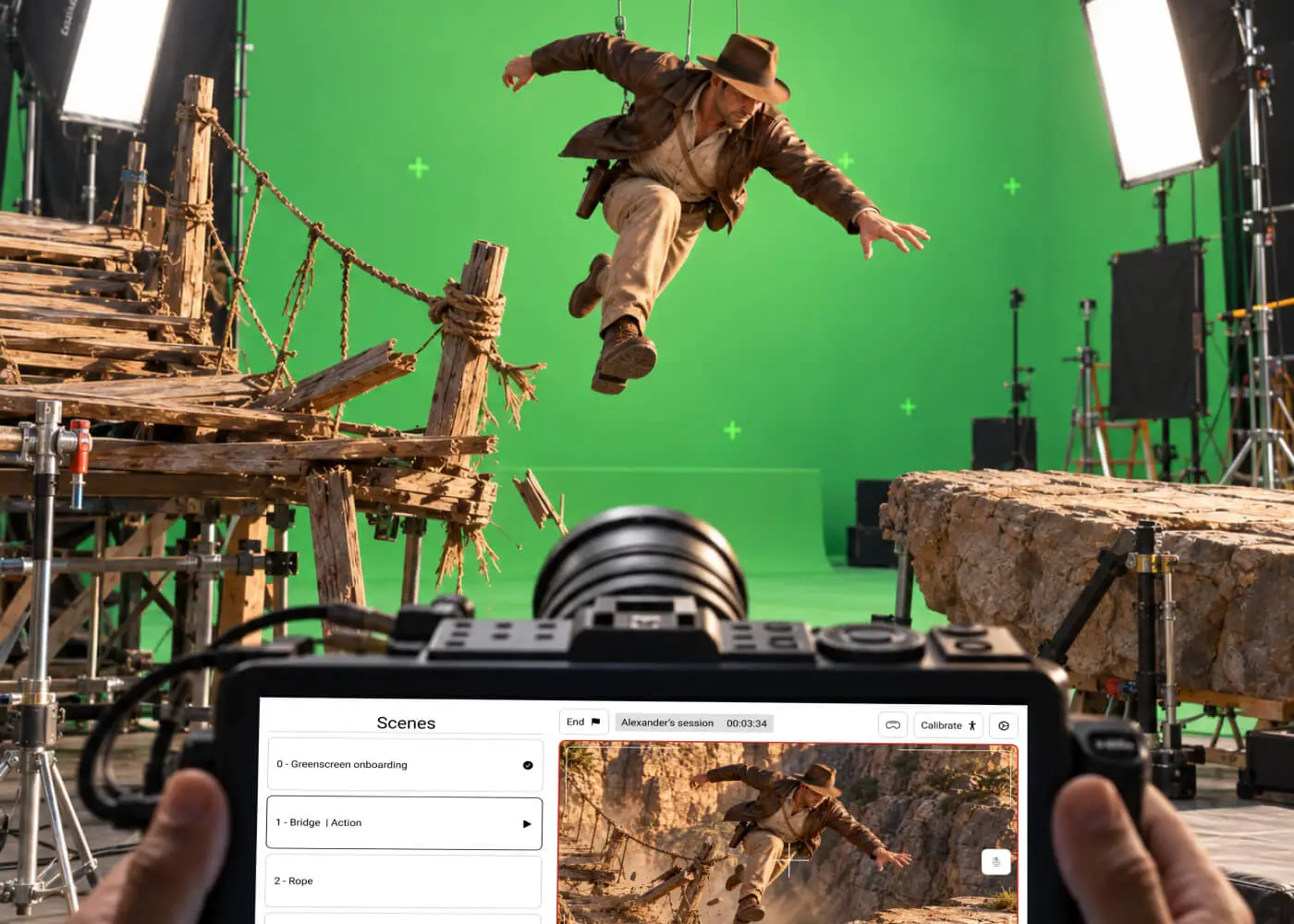Click the Calibrate button
The image size is (1294, 924).
point(948,725)
